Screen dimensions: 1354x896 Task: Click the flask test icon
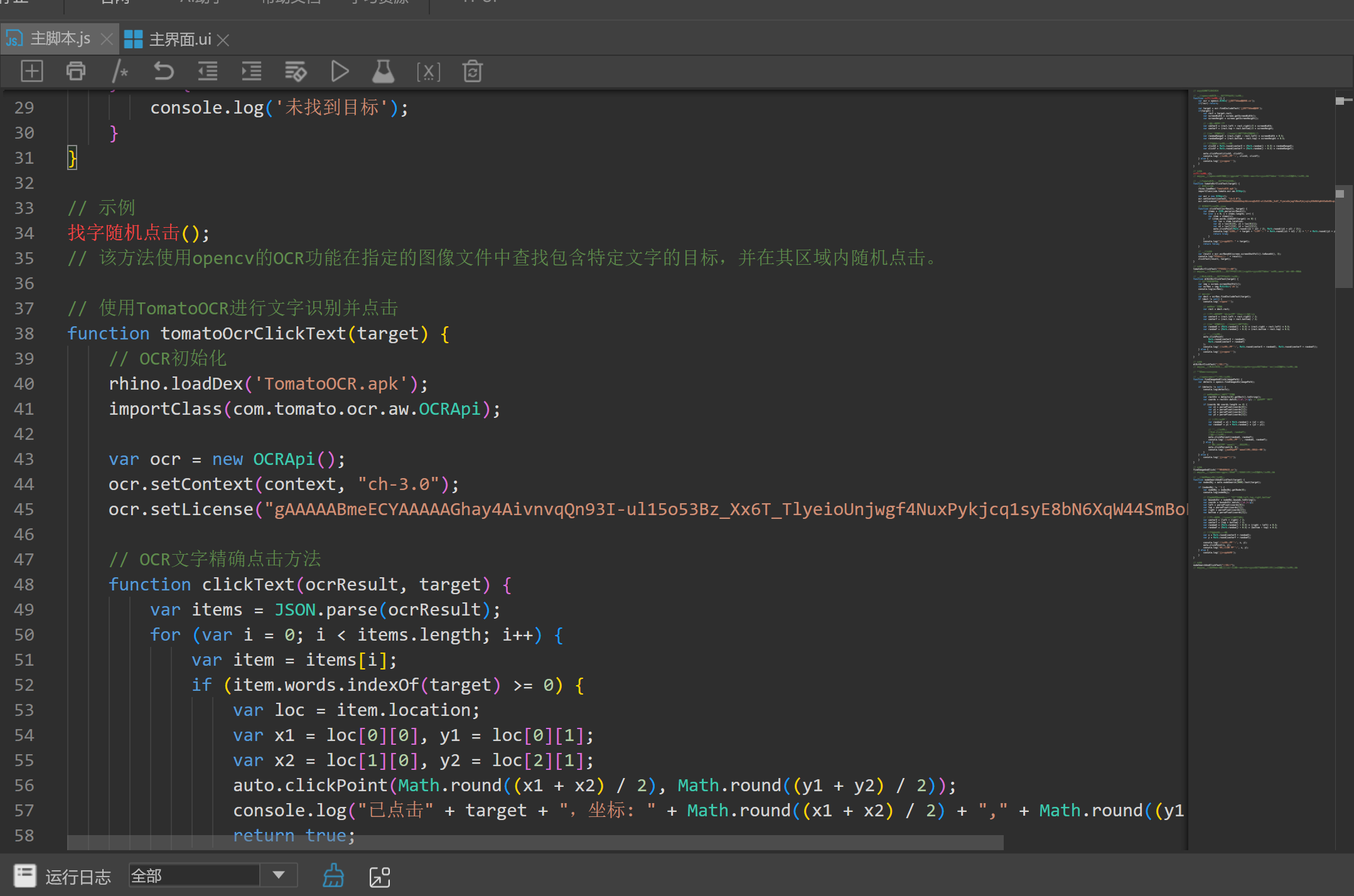point(383,71)
